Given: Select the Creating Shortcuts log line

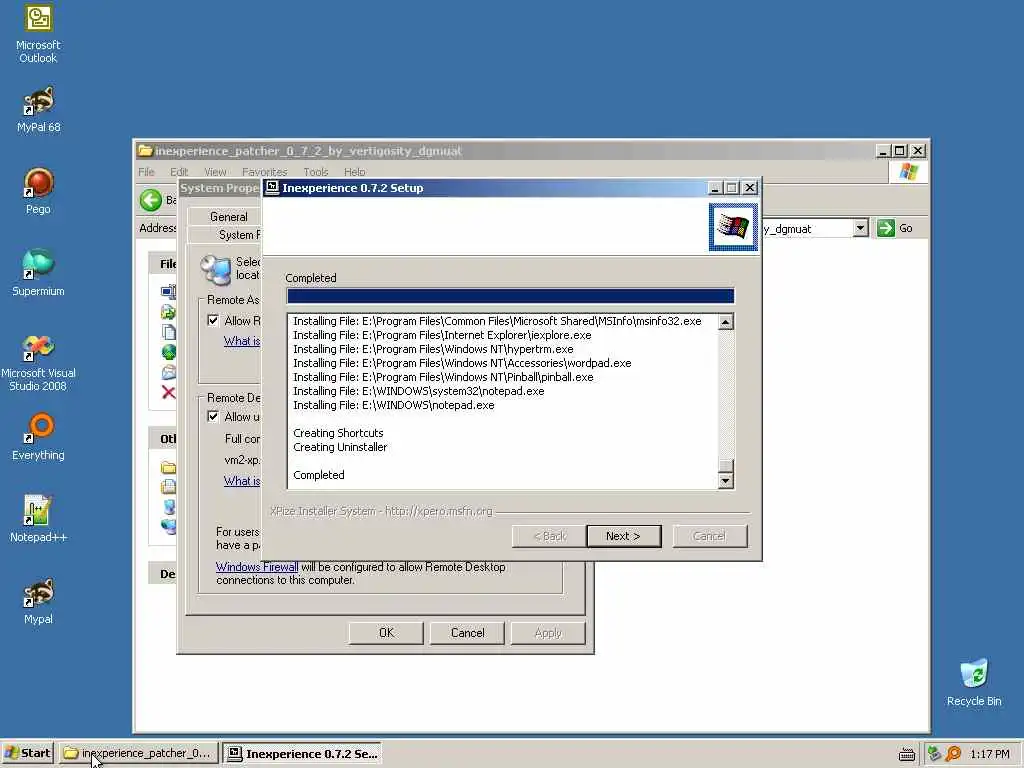Looking at the screenshot, I should click(x=338, y=433).
